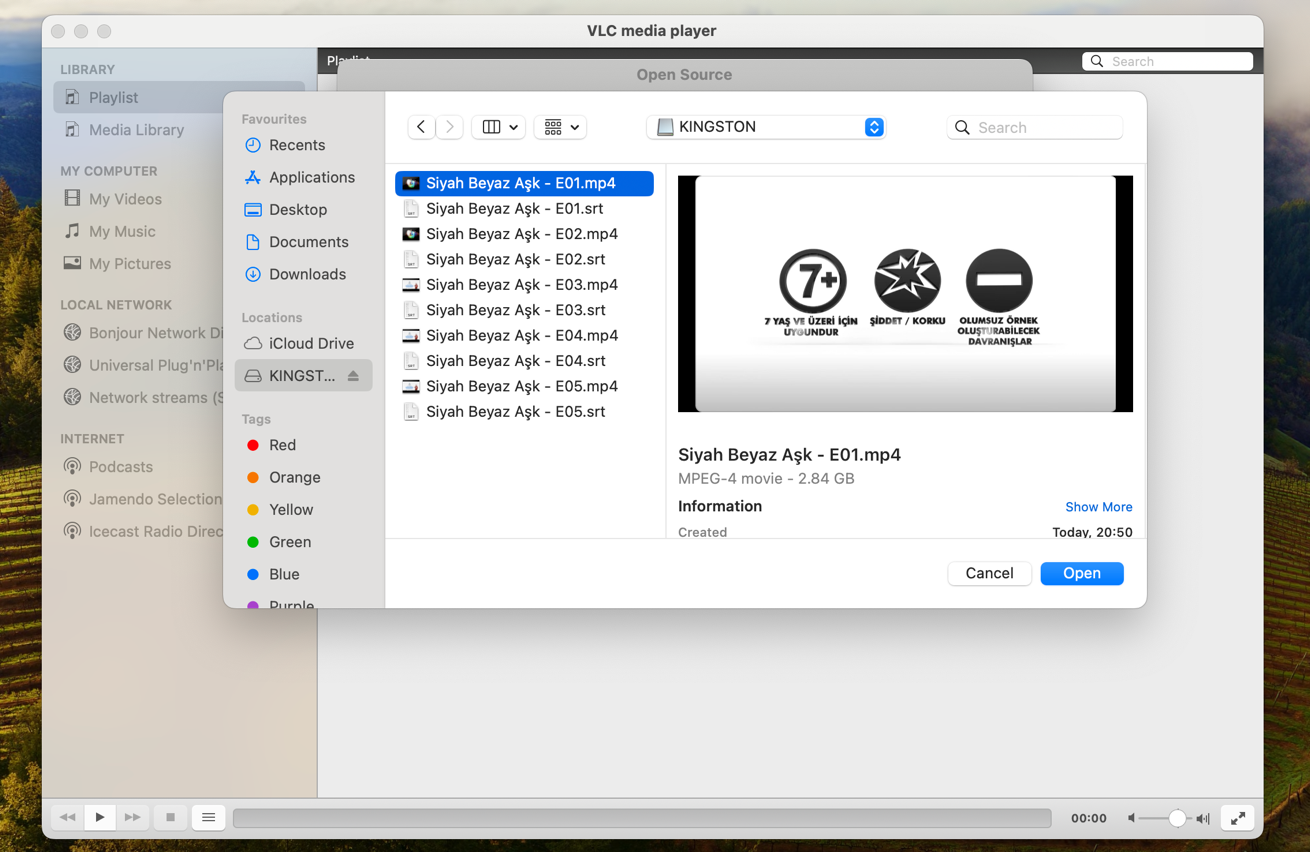
Task: Select Siyah Beyaz Aşk - E03.srt
Action: pyautogui.click(x=524, y=310)
